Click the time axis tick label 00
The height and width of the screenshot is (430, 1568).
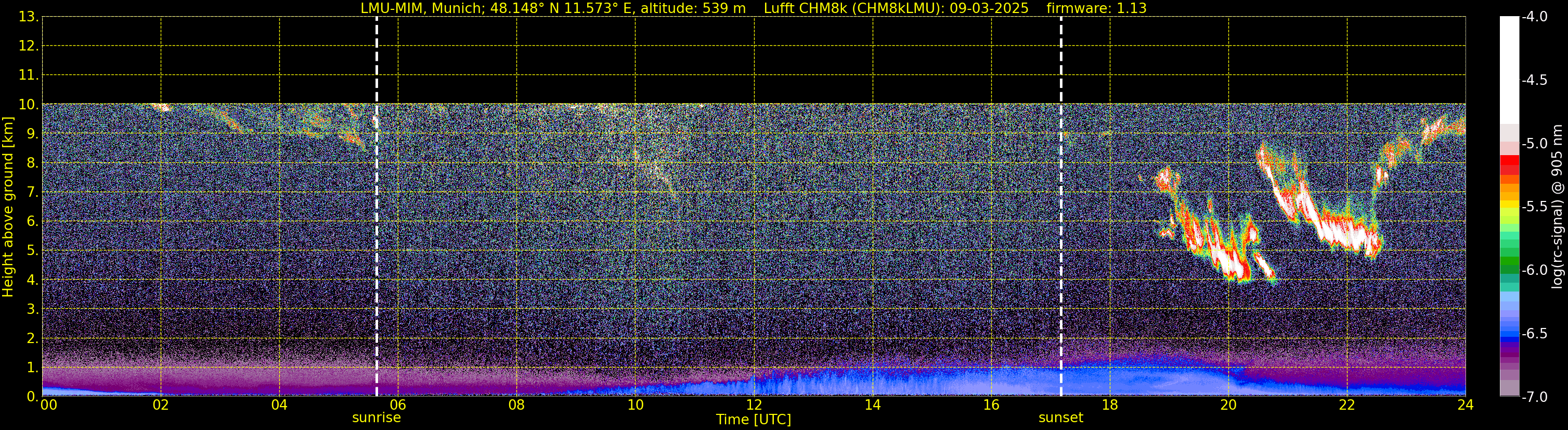[48, 405]
